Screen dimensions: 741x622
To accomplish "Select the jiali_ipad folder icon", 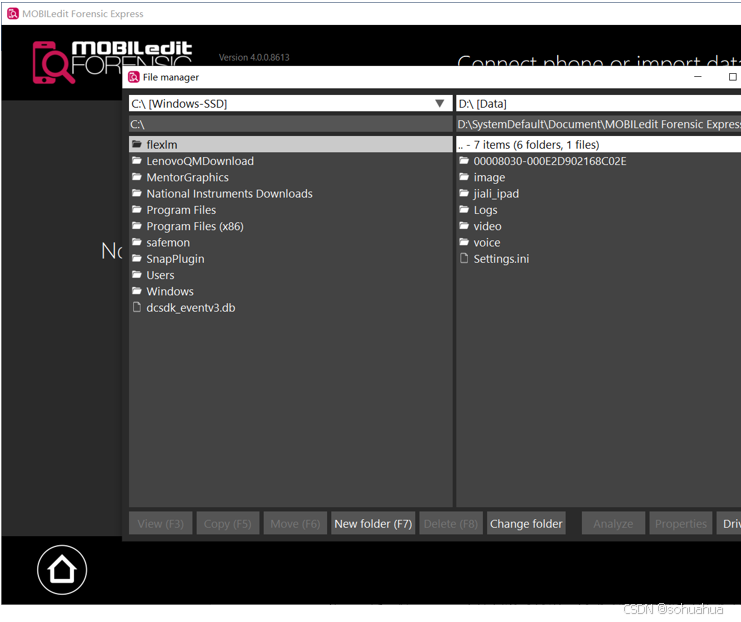I will 464,193.
